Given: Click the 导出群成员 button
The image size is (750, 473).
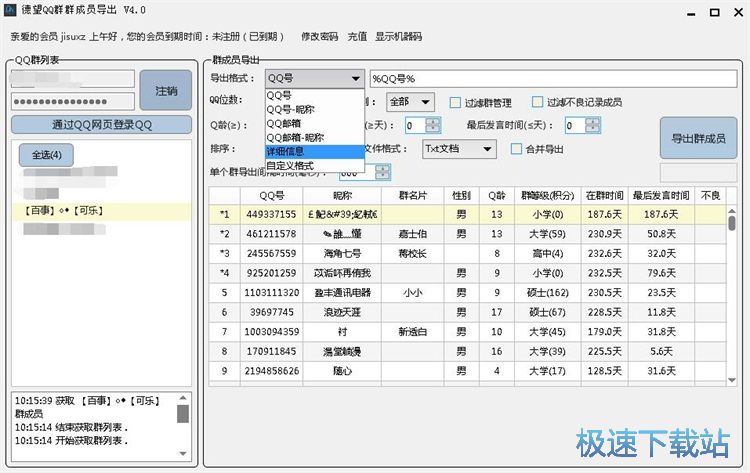Looking at the screenshot, I should pos(697,139).
